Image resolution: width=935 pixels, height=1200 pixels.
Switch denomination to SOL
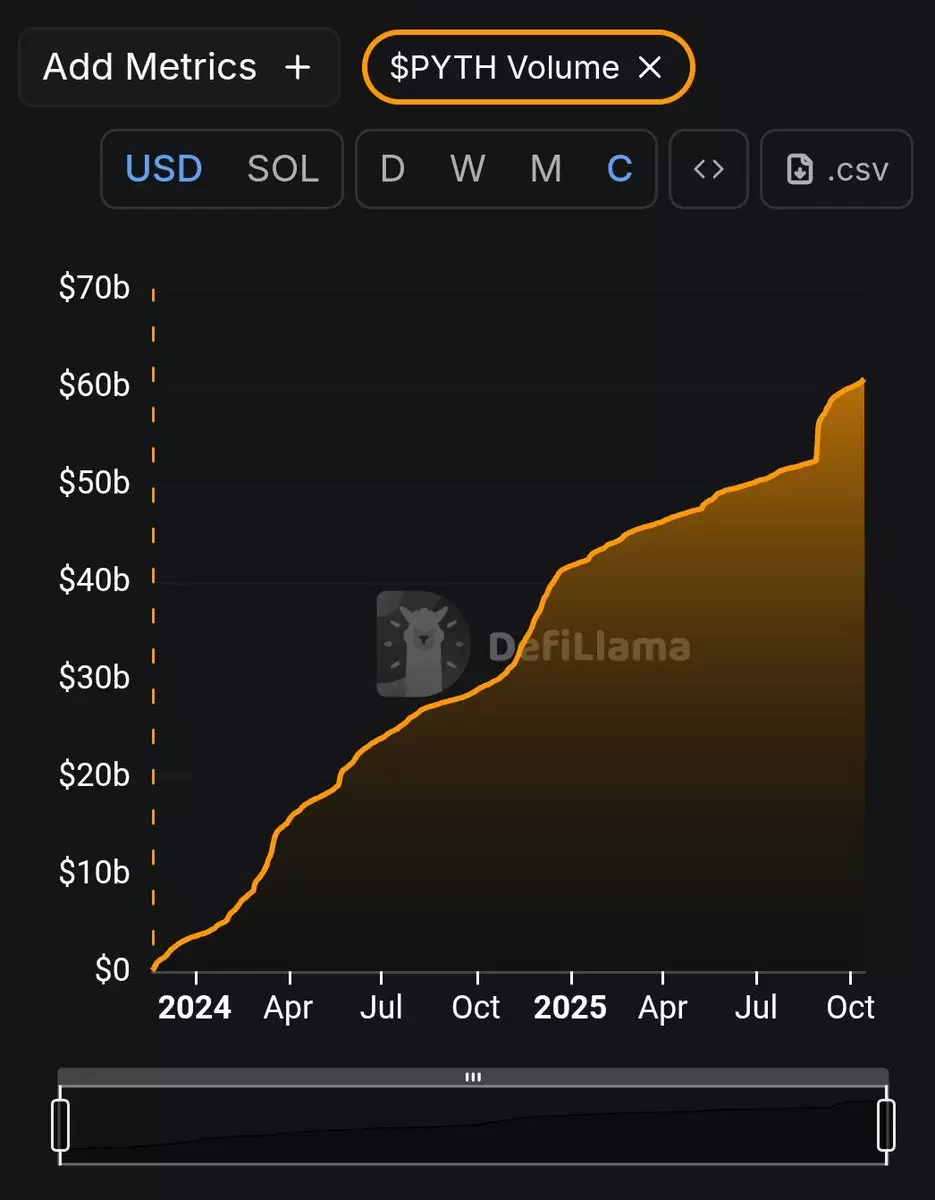(x=283, y=169)
